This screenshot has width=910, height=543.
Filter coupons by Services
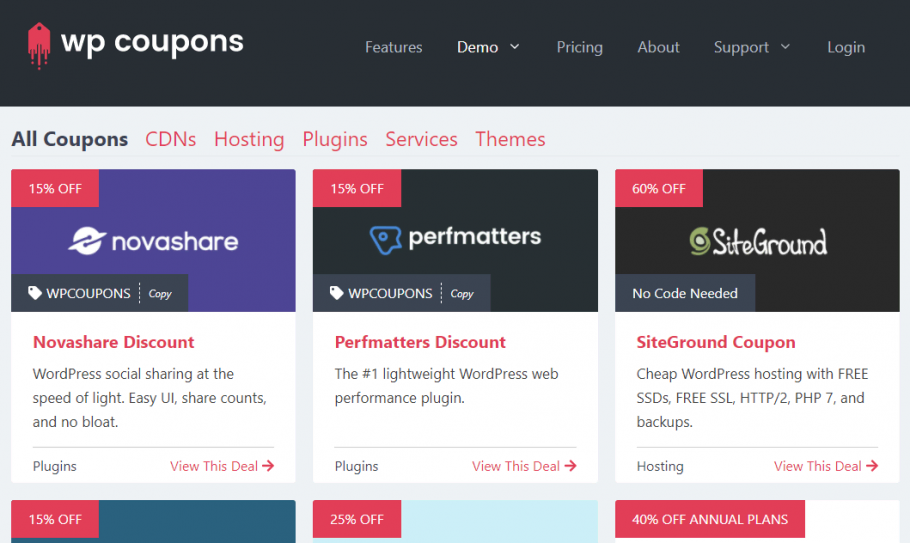(421, 139)
